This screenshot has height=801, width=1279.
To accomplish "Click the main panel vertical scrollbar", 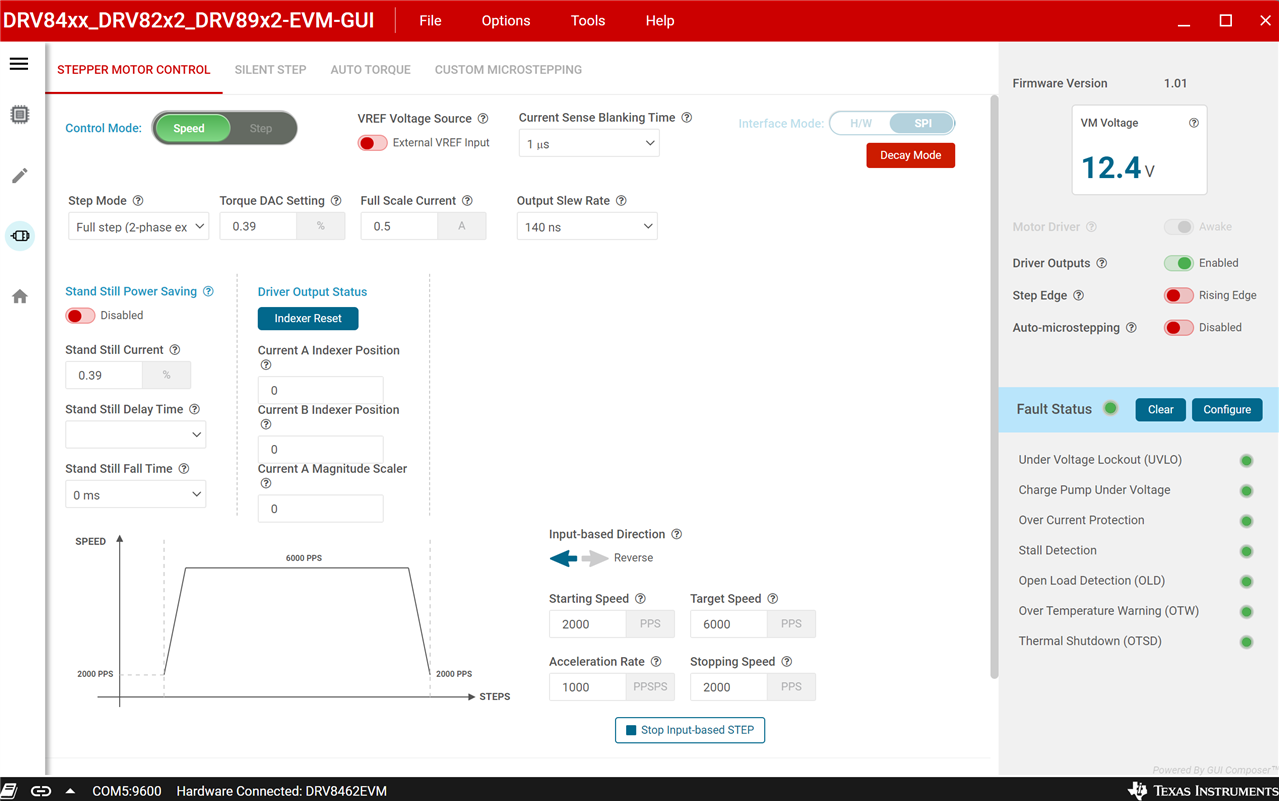I will (994, 387).
